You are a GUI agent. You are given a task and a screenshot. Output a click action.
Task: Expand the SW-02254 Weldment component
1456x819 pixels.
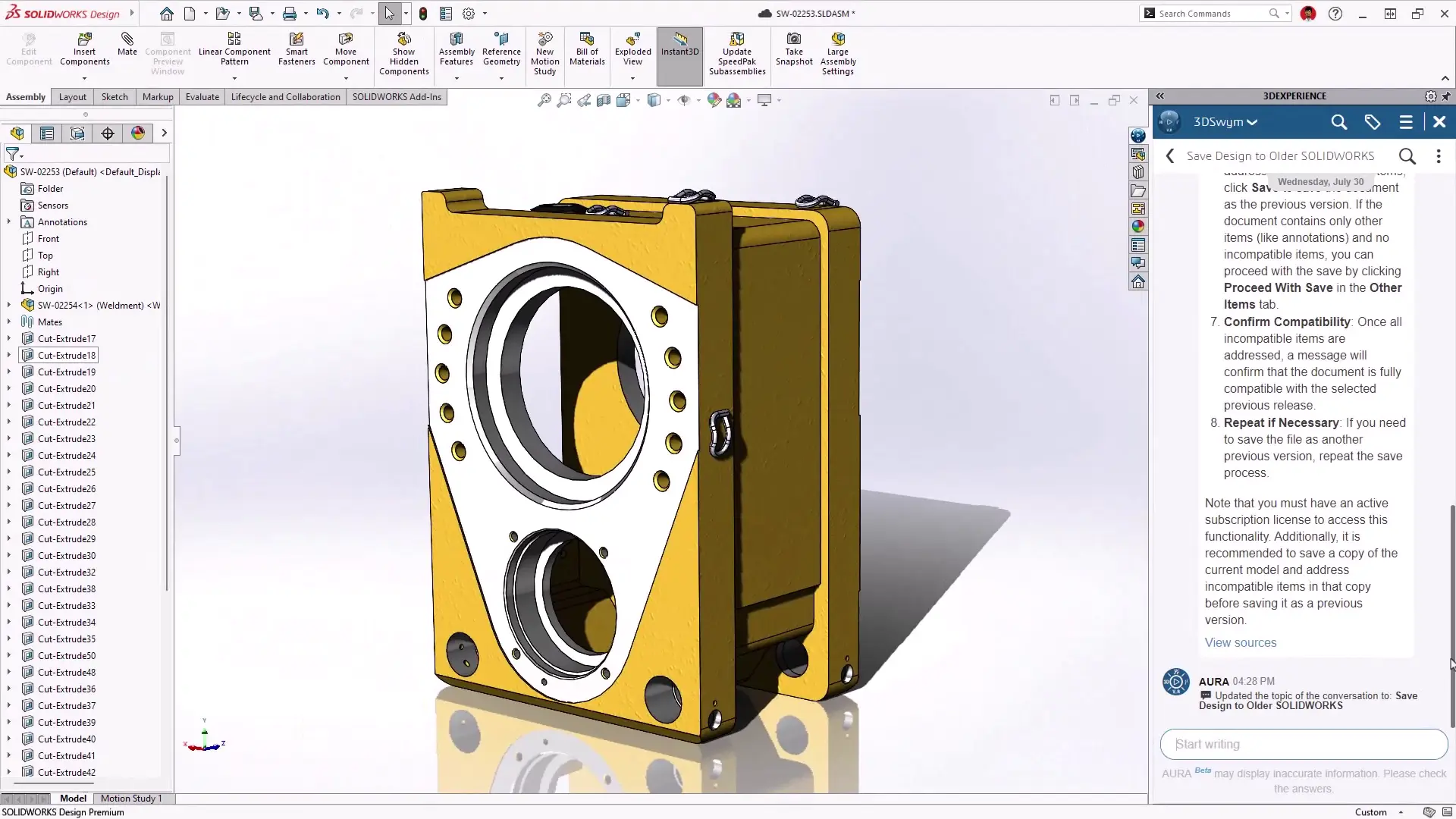(8, 305)
